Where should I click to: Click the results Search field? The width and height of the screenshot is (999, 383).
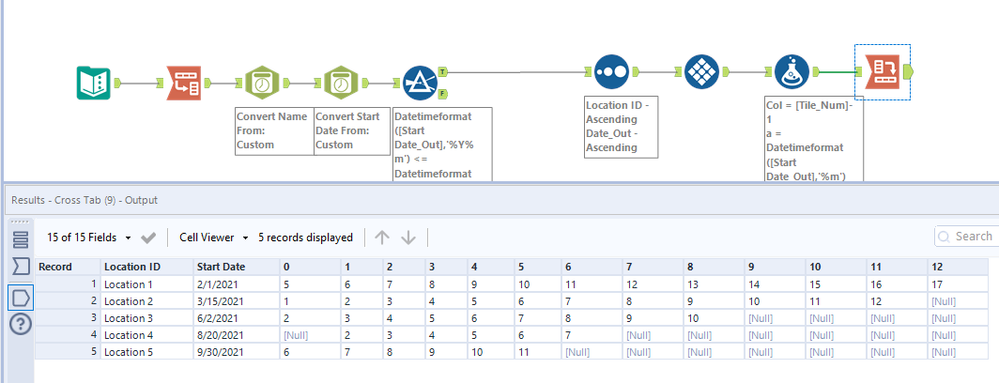[967, 236]
